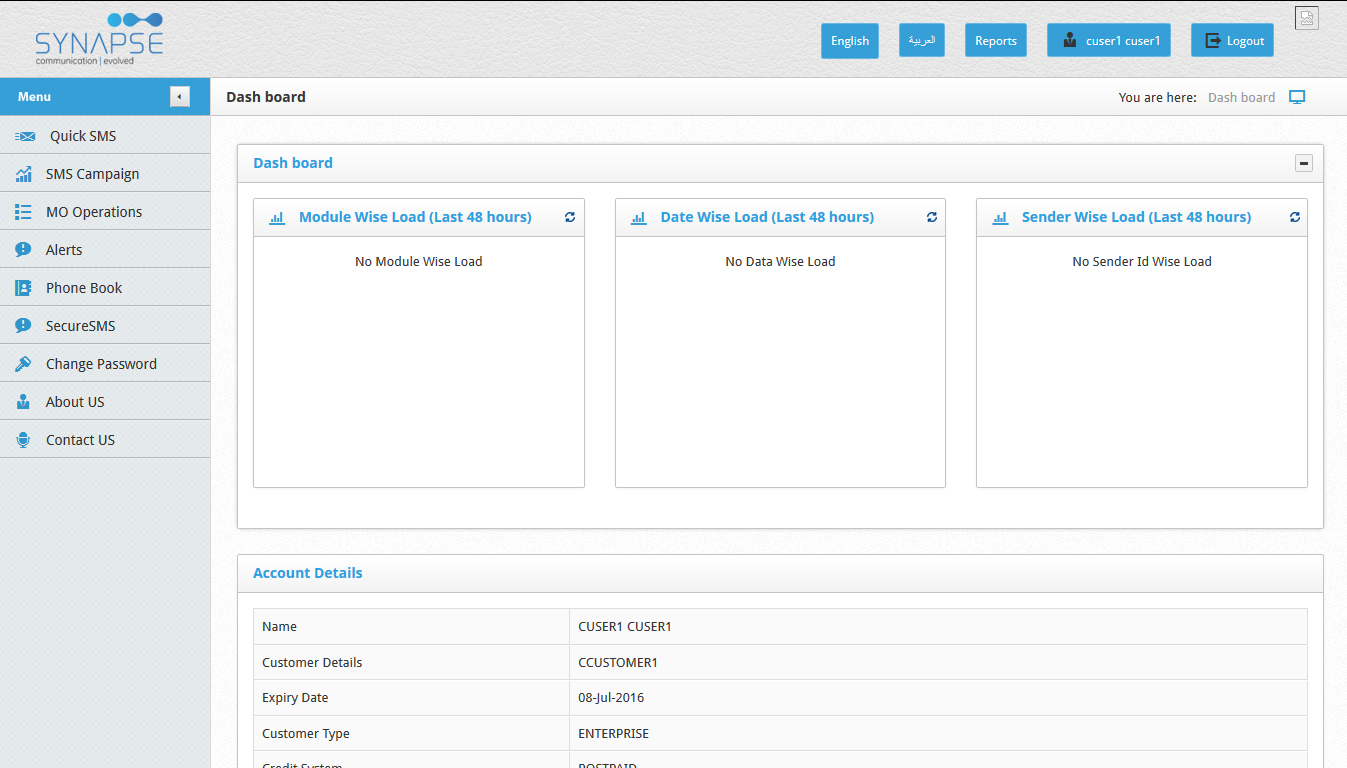Refresh the Sender Wise Load panel
Screen dimensions: 1347x768
1294,217
